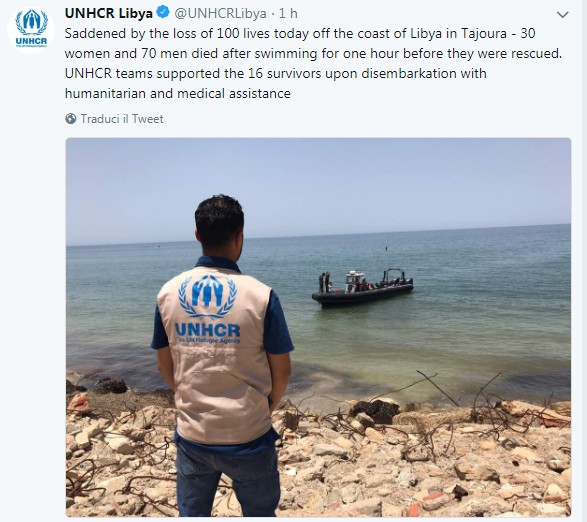The height and width of the screenshot is (522, 587).
Task: Open the UNHCR Libya display name
Action: tap(109, 13)
